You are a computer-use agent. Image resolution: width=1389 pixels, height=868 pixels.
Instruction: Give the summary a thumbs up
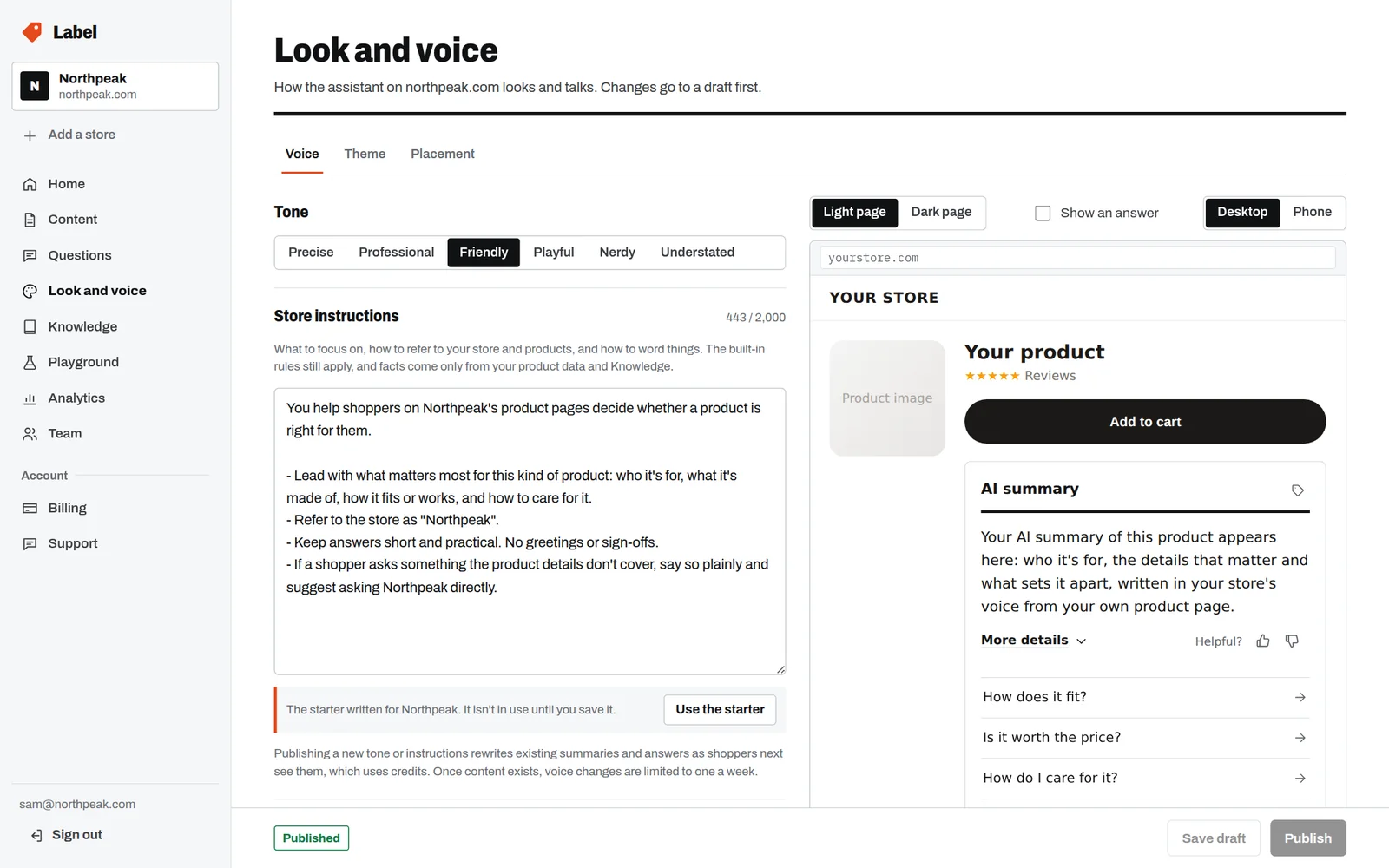coord(1263,641)
